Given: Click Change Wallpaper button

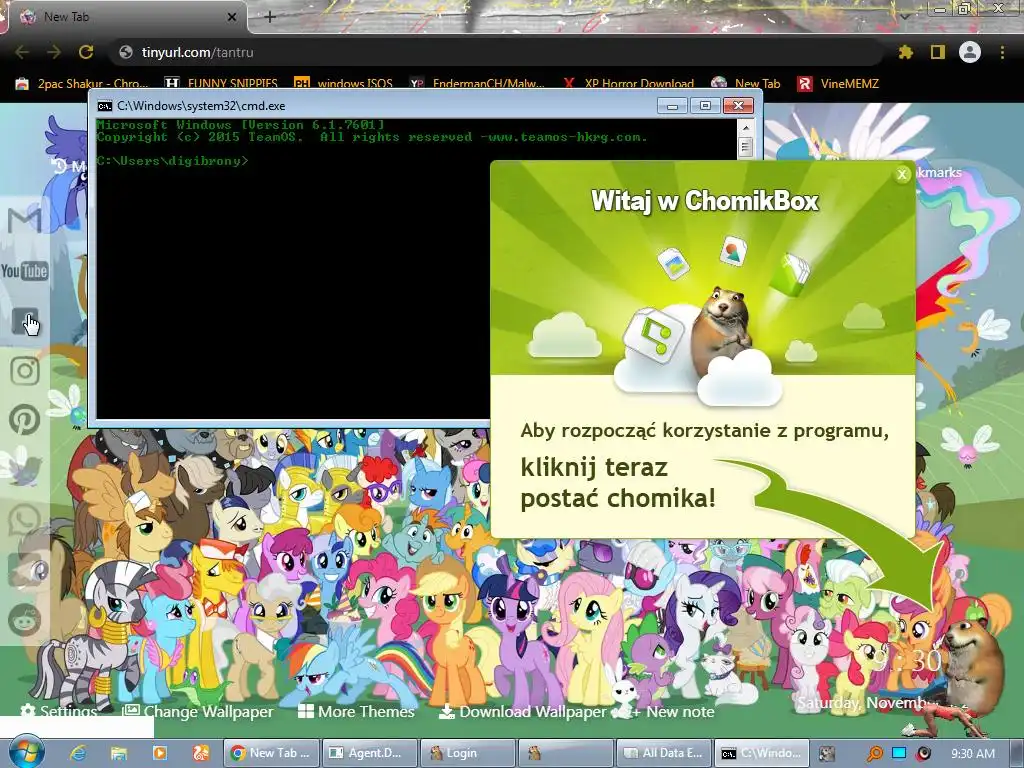Looking at the screenshot, I should (198, 711).
